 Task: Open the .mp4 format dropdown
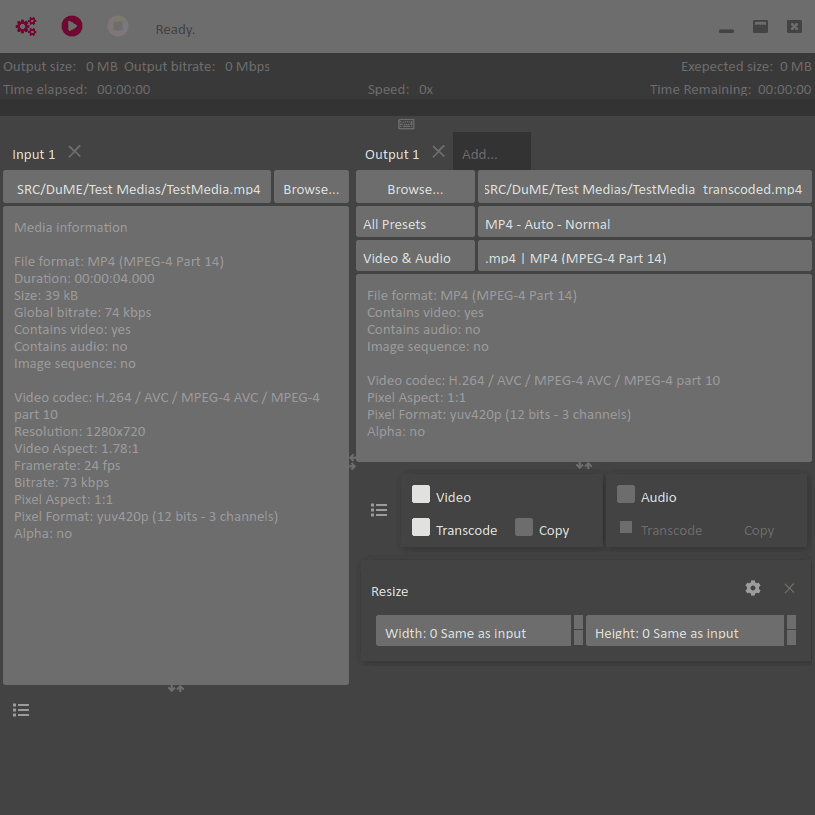pyautogui.click(x=644, y=258)
